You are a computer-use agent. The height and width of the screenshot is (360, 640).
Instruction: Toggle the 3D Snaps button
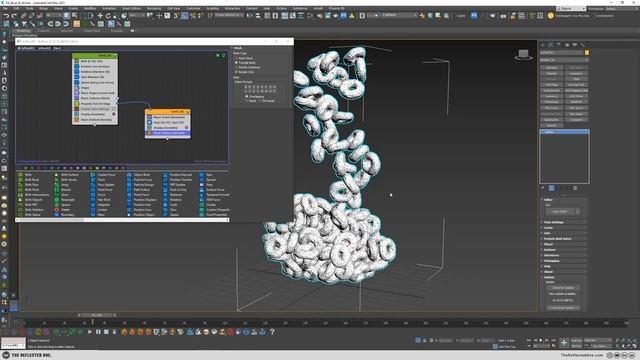tap(177, 16)
